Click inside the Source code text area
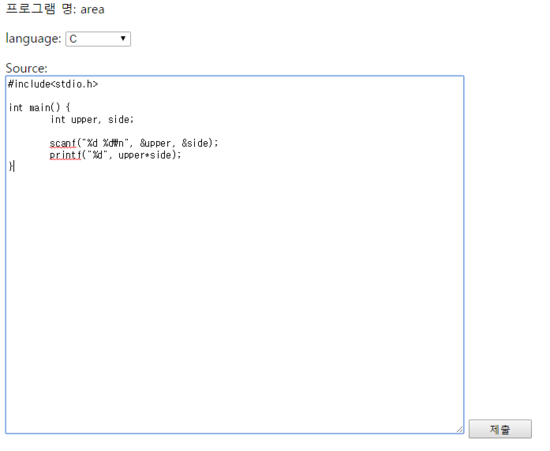The width and height of the screenshot is (550, 451). [235, 255]
